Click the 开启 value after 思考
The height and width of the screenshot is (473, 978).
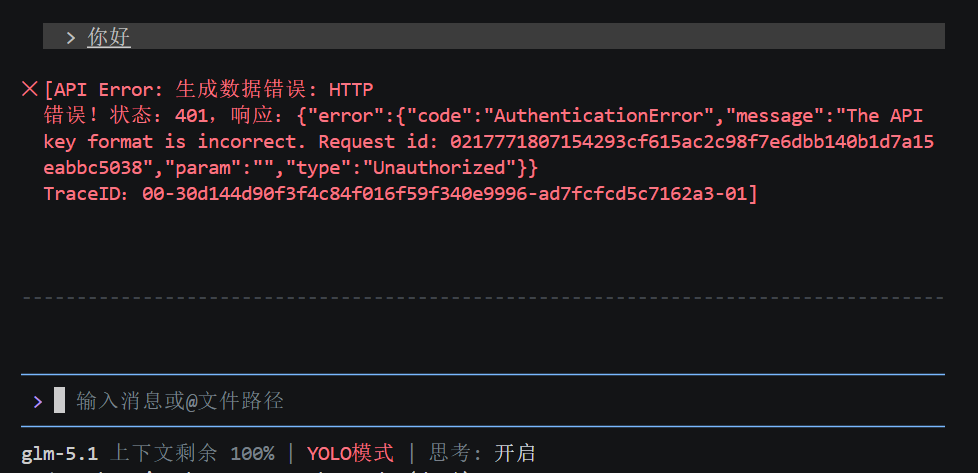[x=515, y=453]
